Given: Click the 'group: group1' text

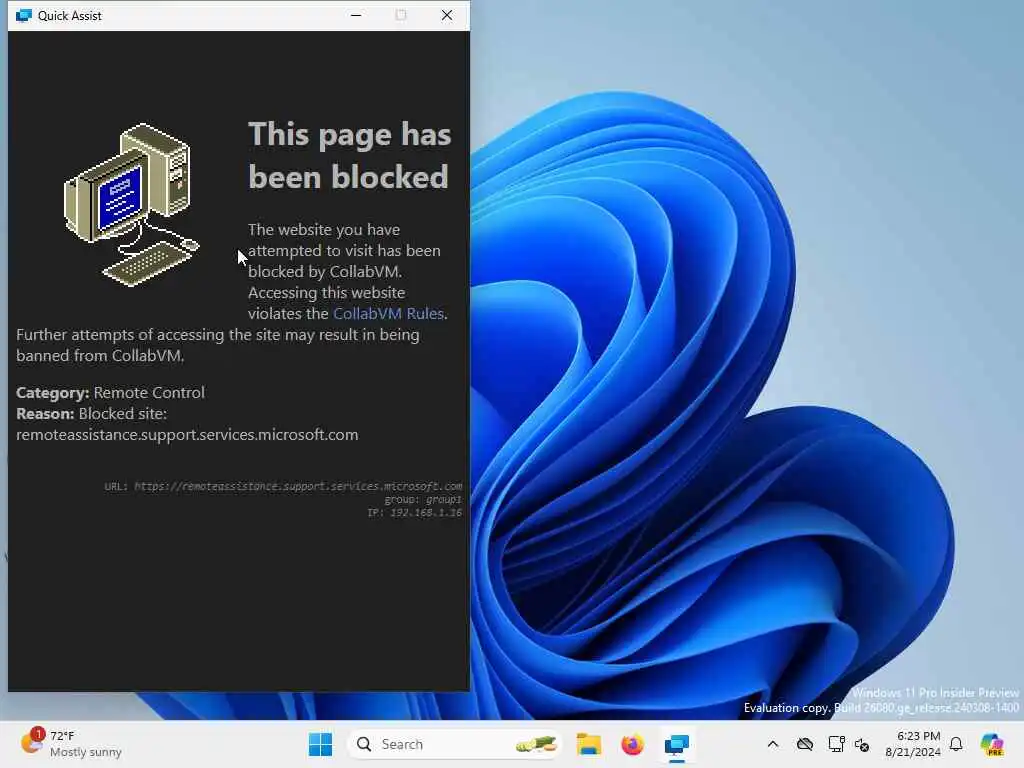Looking at the screenshot, I should [423, 500].
